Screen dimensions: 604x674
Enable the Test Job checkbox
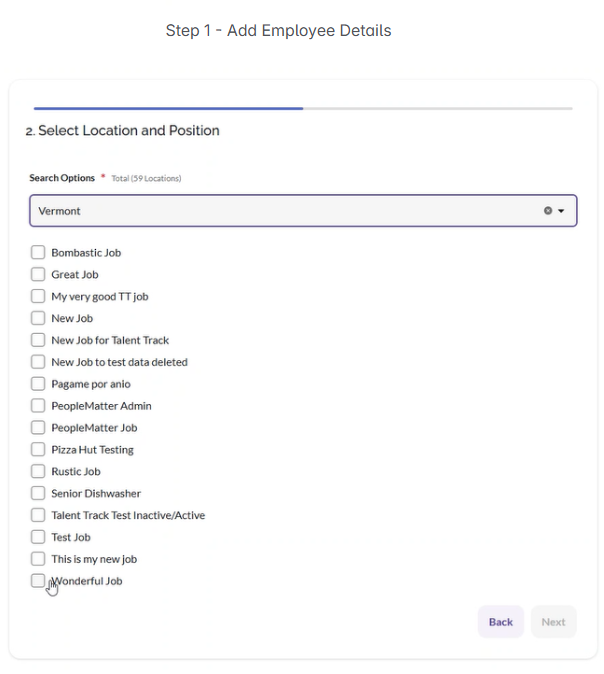[38, 537]
